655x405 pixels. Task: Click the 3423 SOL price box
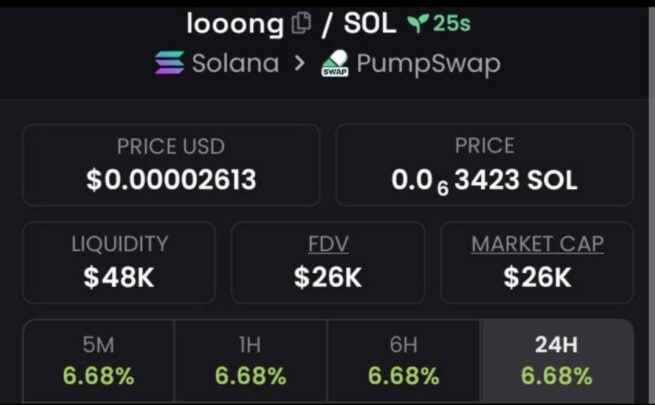click(x=485, y=165)
